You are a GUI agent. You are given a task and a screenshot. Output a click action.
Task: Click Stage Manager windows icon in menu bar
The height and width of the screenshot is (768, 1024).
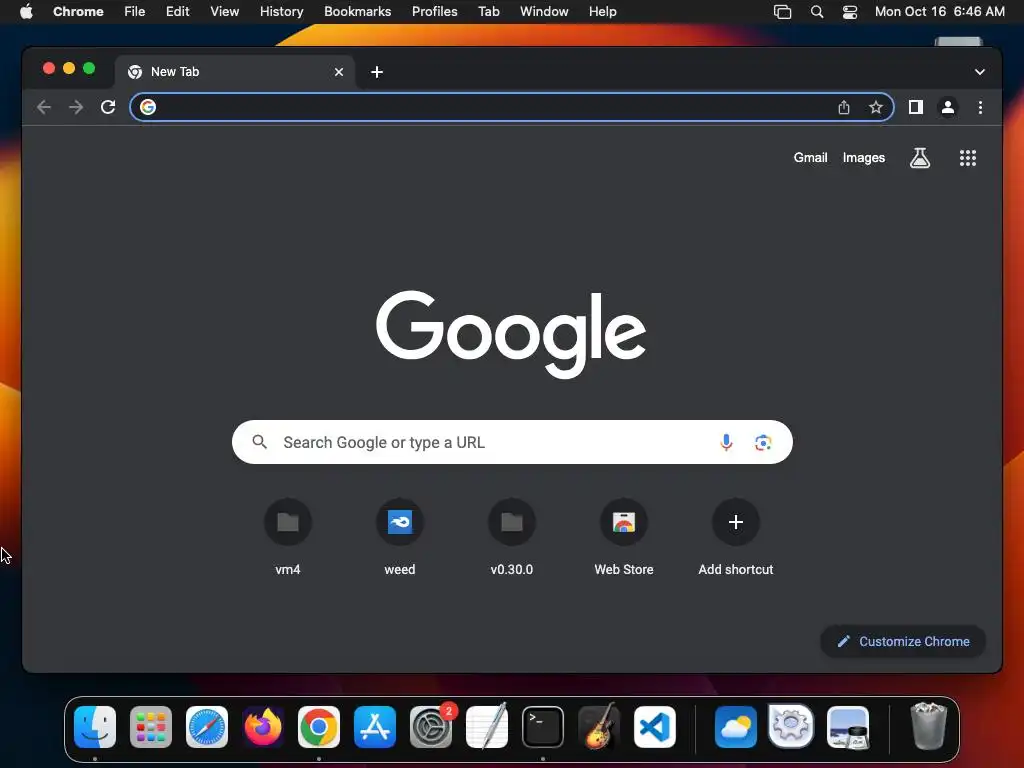coord(782,12)
